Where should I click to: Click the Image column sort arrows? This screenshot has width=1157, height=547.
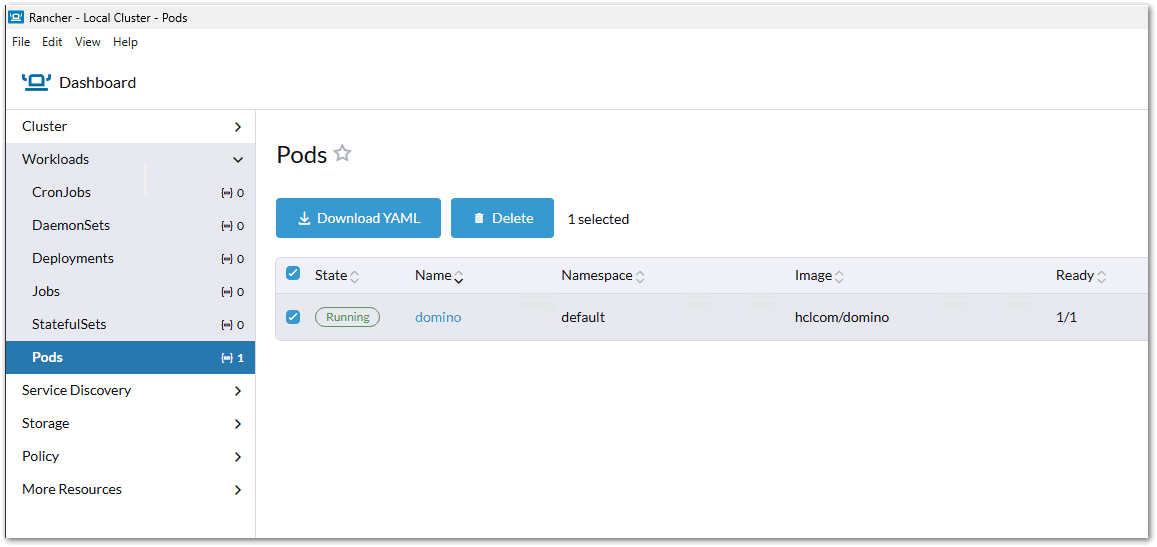[839, 277]
